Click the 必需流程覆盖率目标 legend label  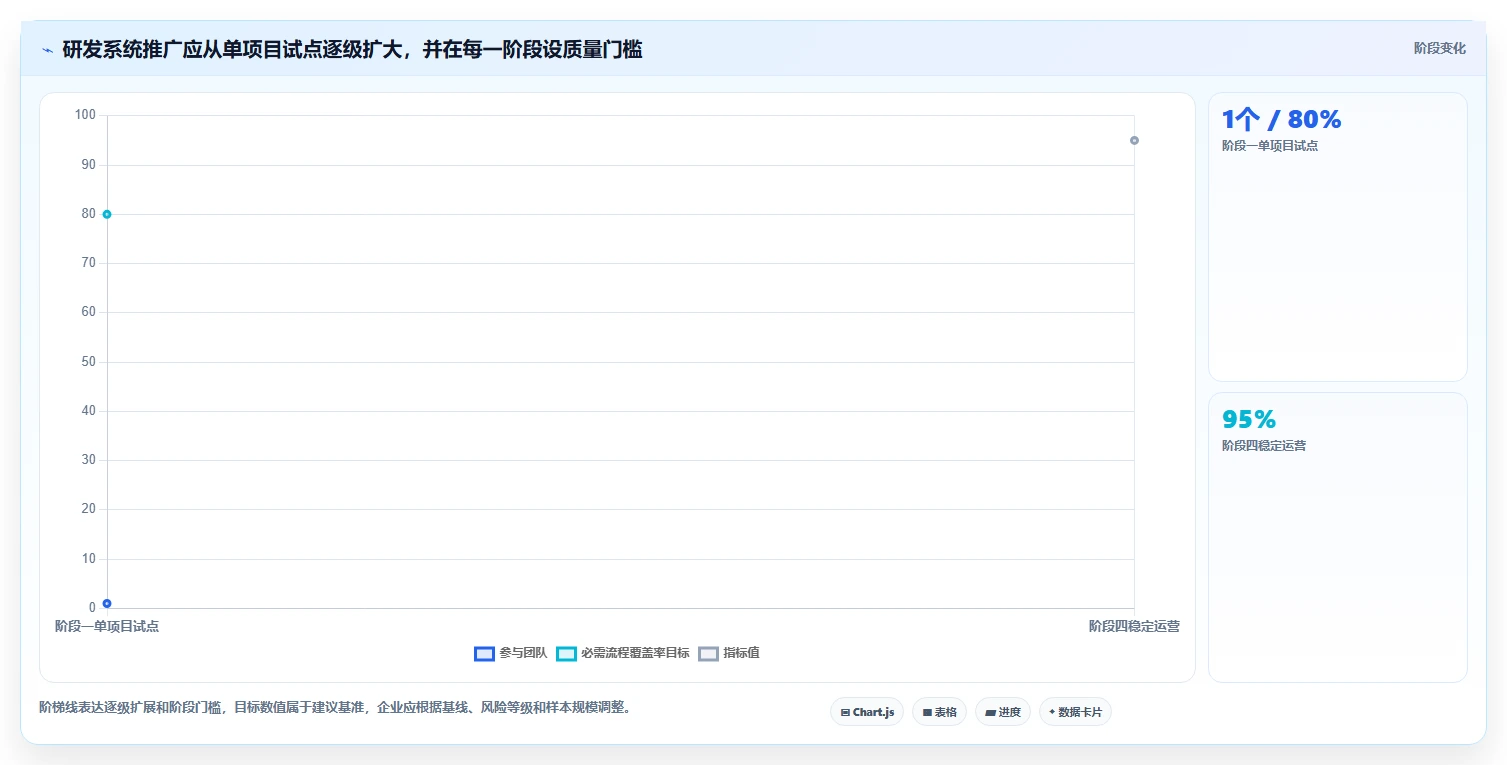635,653
